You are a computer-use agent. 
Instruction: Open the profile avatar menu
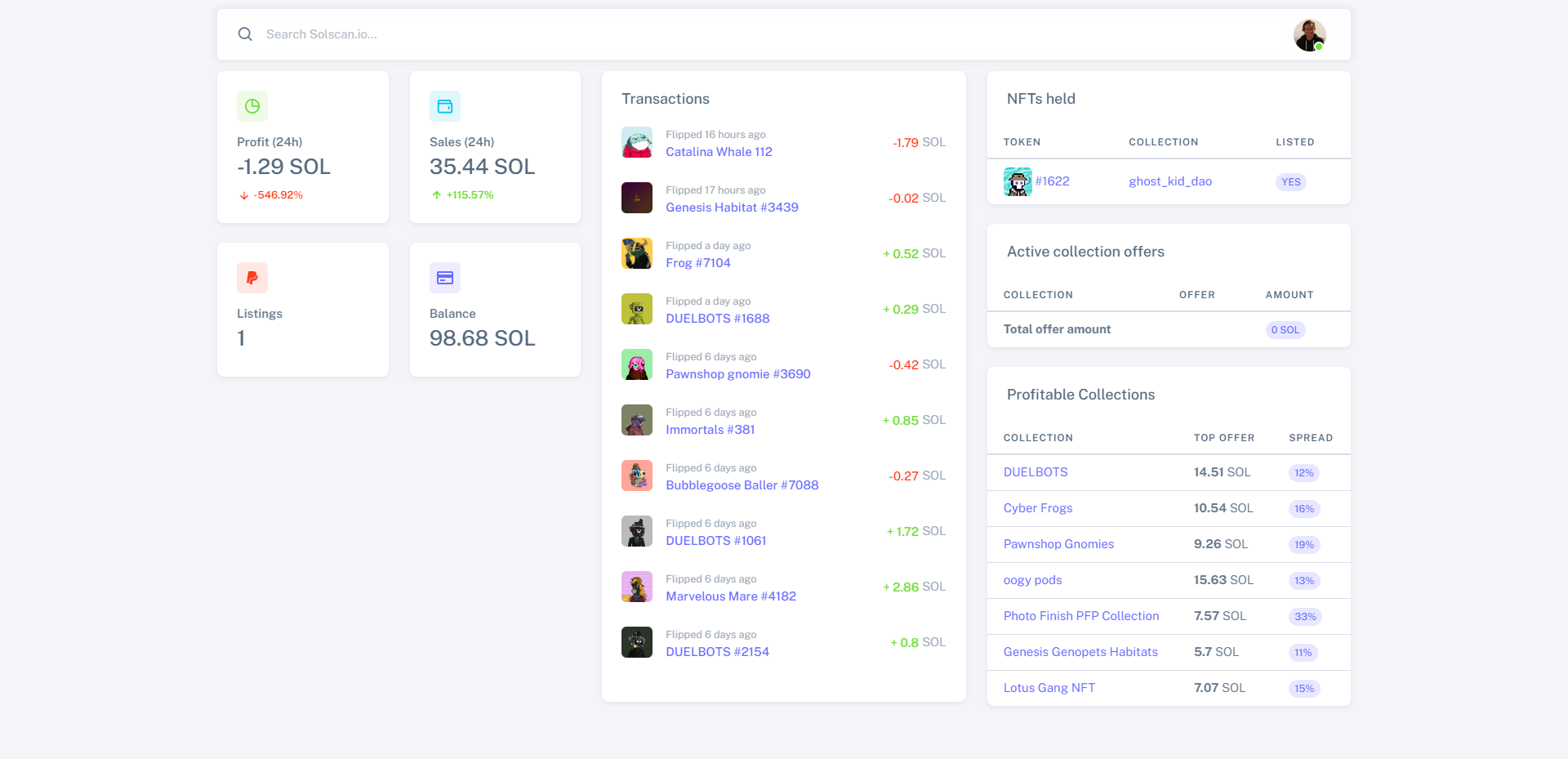pyautogui.click(x=1309, y=34)
